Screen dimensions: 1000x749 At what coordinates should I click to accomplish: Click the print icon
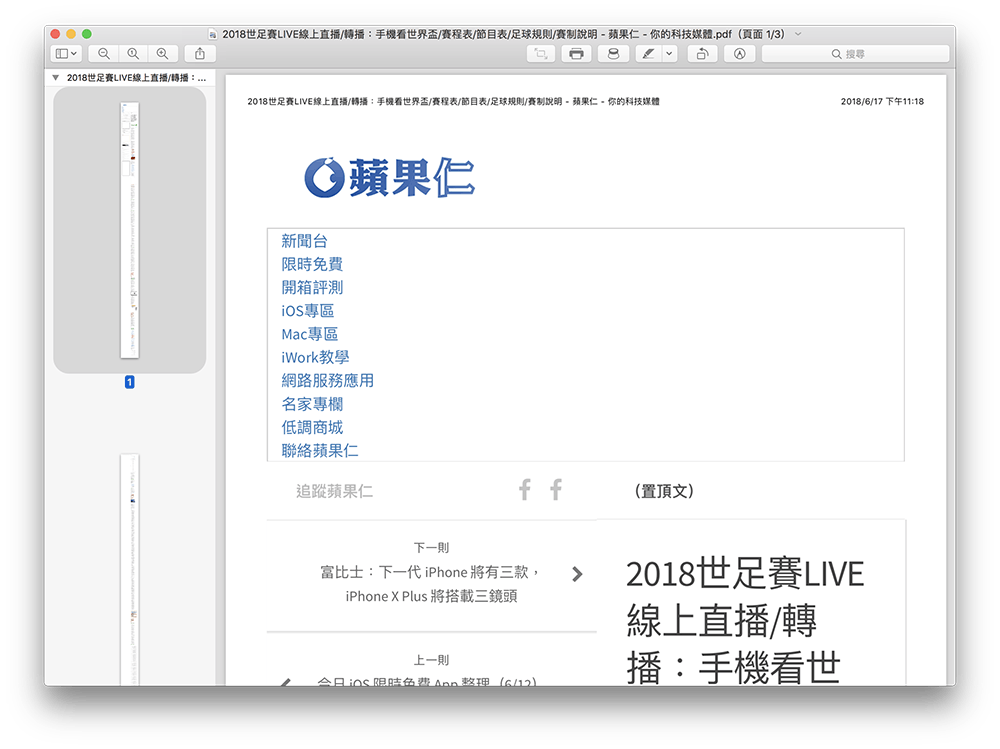click(x=577, y=54)
